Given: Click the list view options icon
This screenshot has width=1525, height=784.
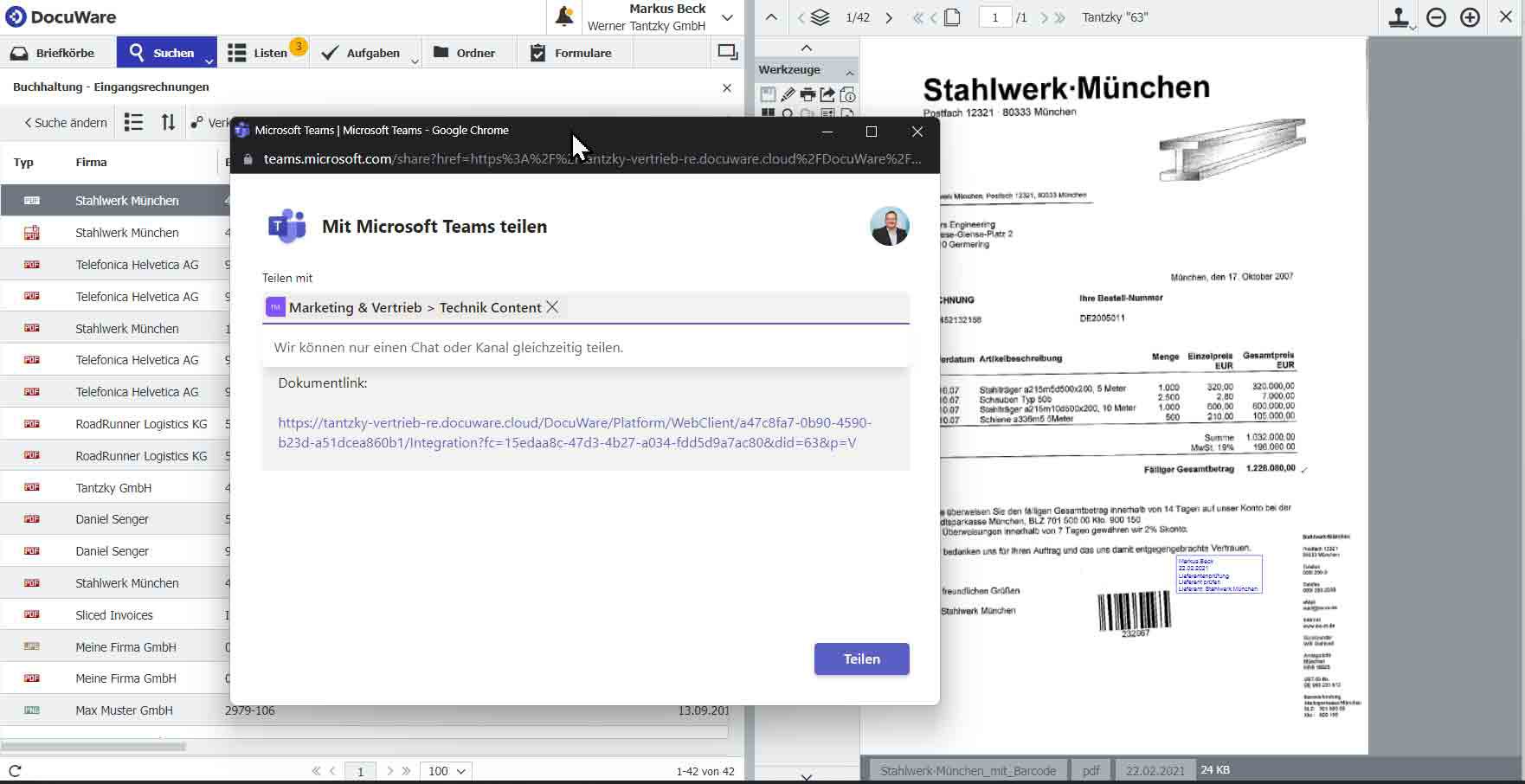Looking at the screenshot, I should click(x=133, y=123).
